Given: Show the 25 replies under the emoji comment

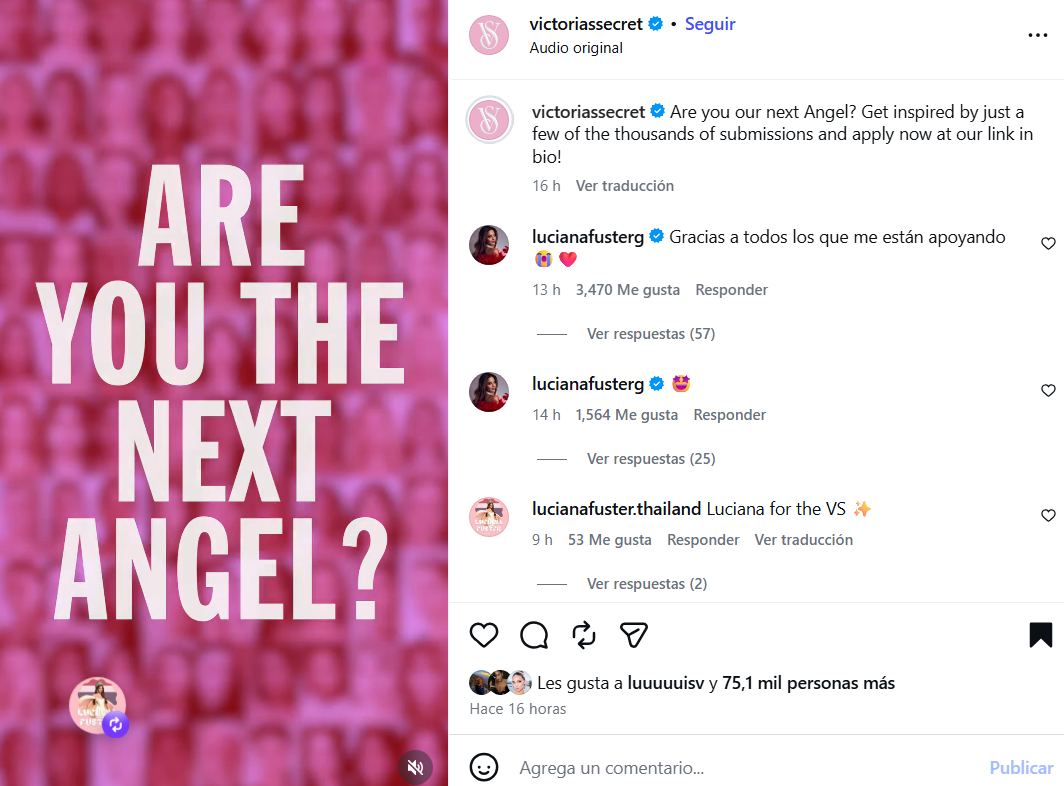Looking at the screenshot, I should pyautogui.click(x=650, y=458).
